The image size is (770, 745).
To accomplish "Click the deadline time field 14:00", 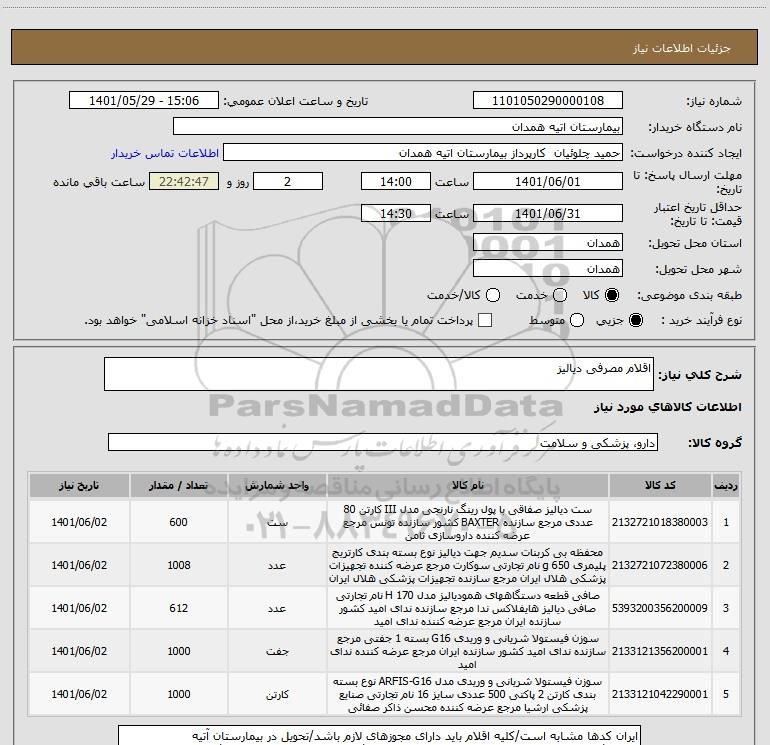I will [x=396, y=181].
